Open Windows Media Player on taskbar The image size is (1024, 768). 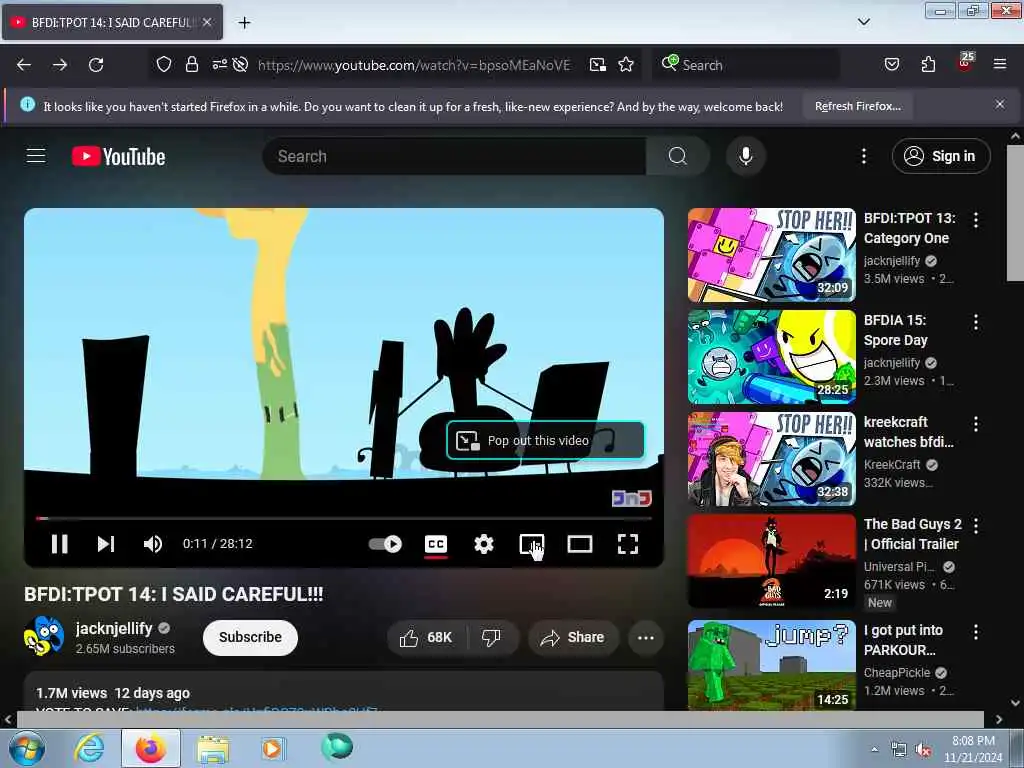point(272,748)
